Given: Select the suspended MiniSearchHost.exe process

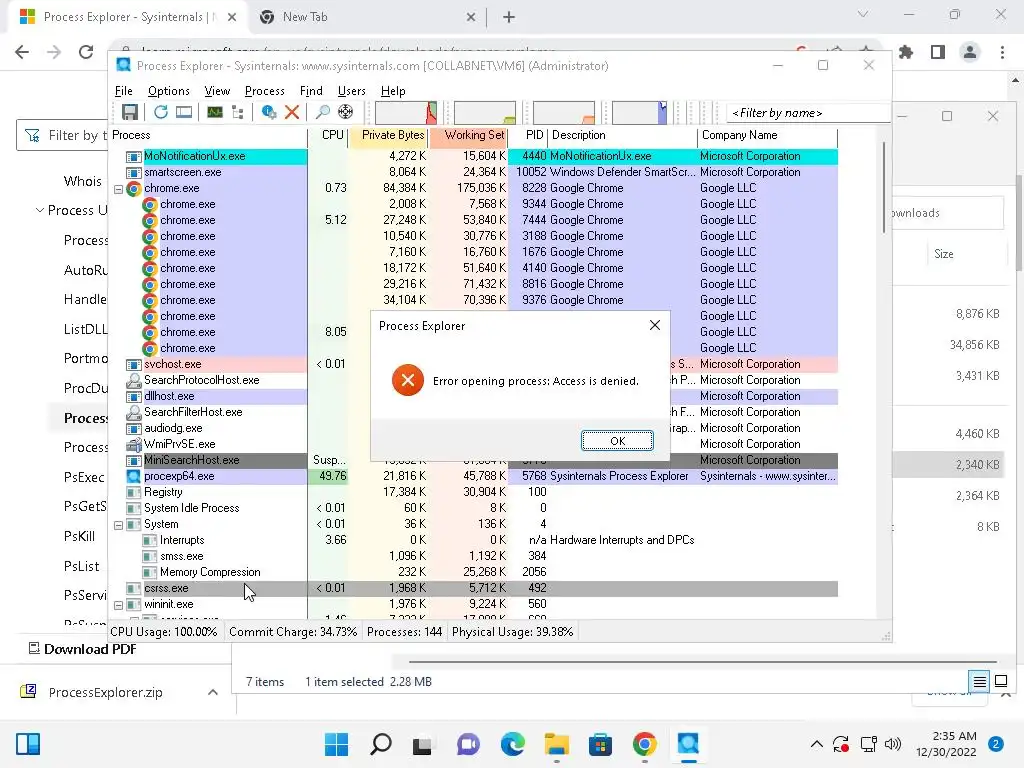Looking at the screenshot, I should (x=474, y=460).
